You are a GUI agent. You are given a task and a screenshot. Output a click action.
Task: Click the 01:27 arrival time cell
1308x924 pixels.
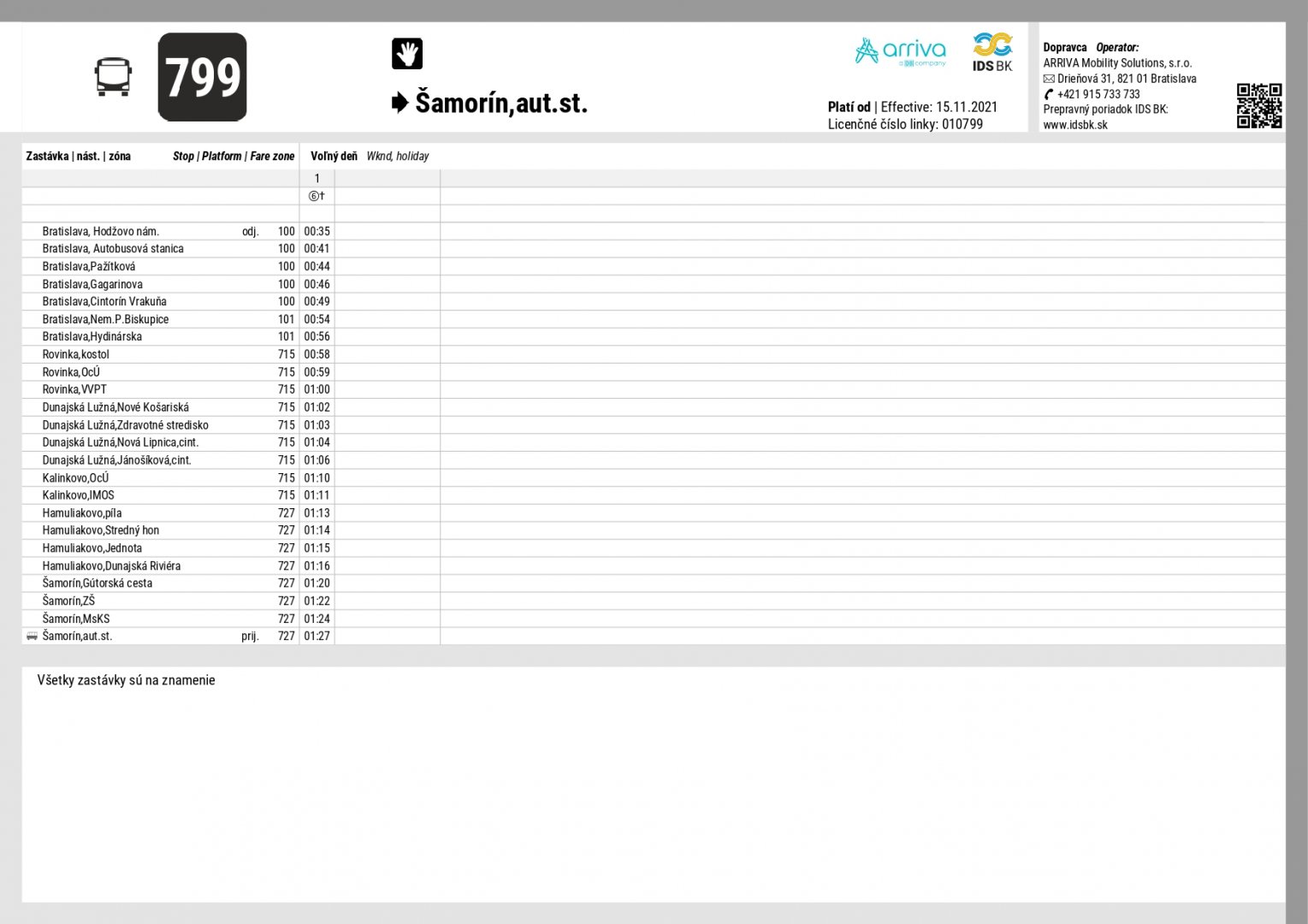317,636
